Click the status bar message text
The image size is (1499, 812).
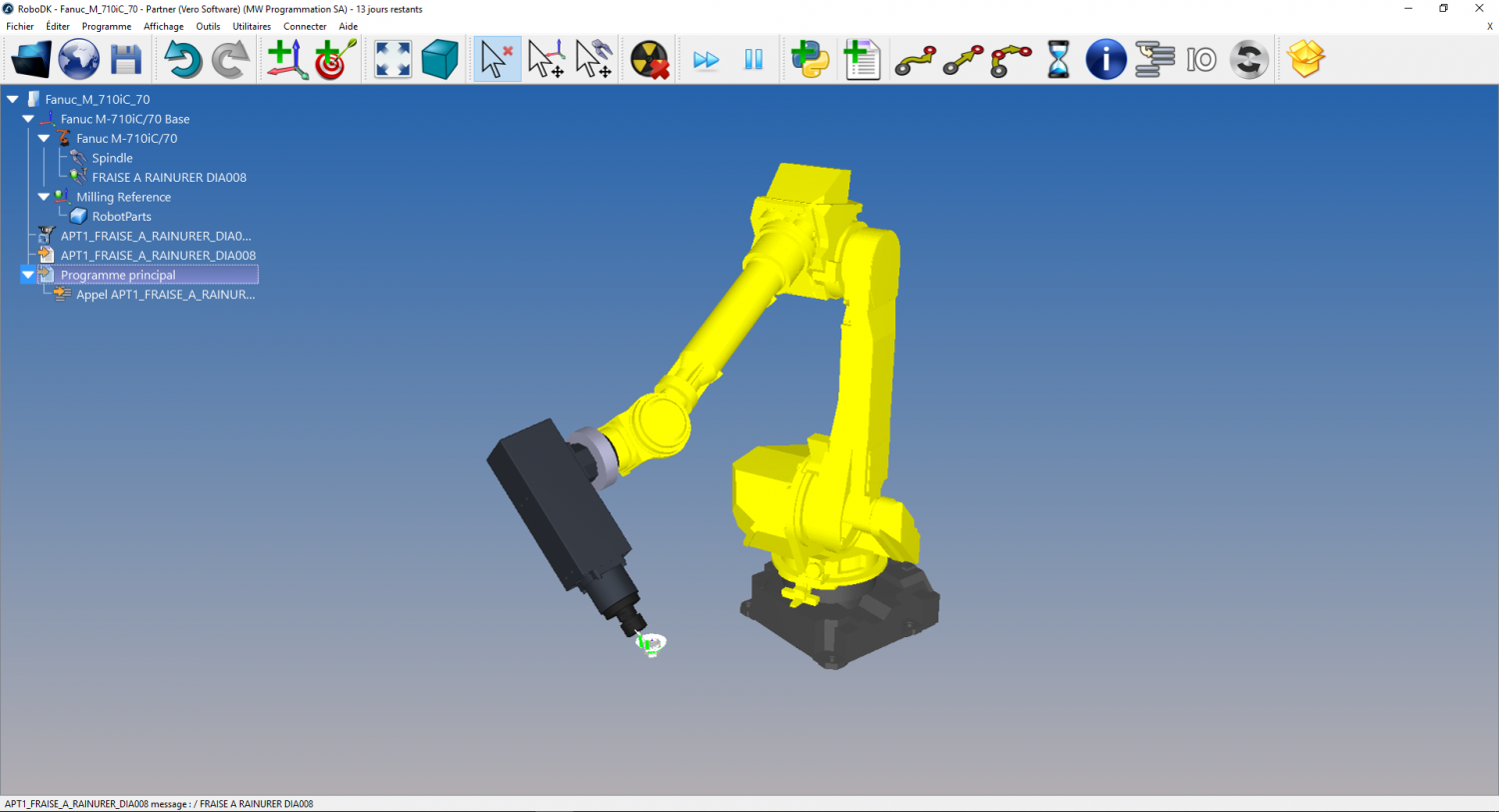pos(159,804)
